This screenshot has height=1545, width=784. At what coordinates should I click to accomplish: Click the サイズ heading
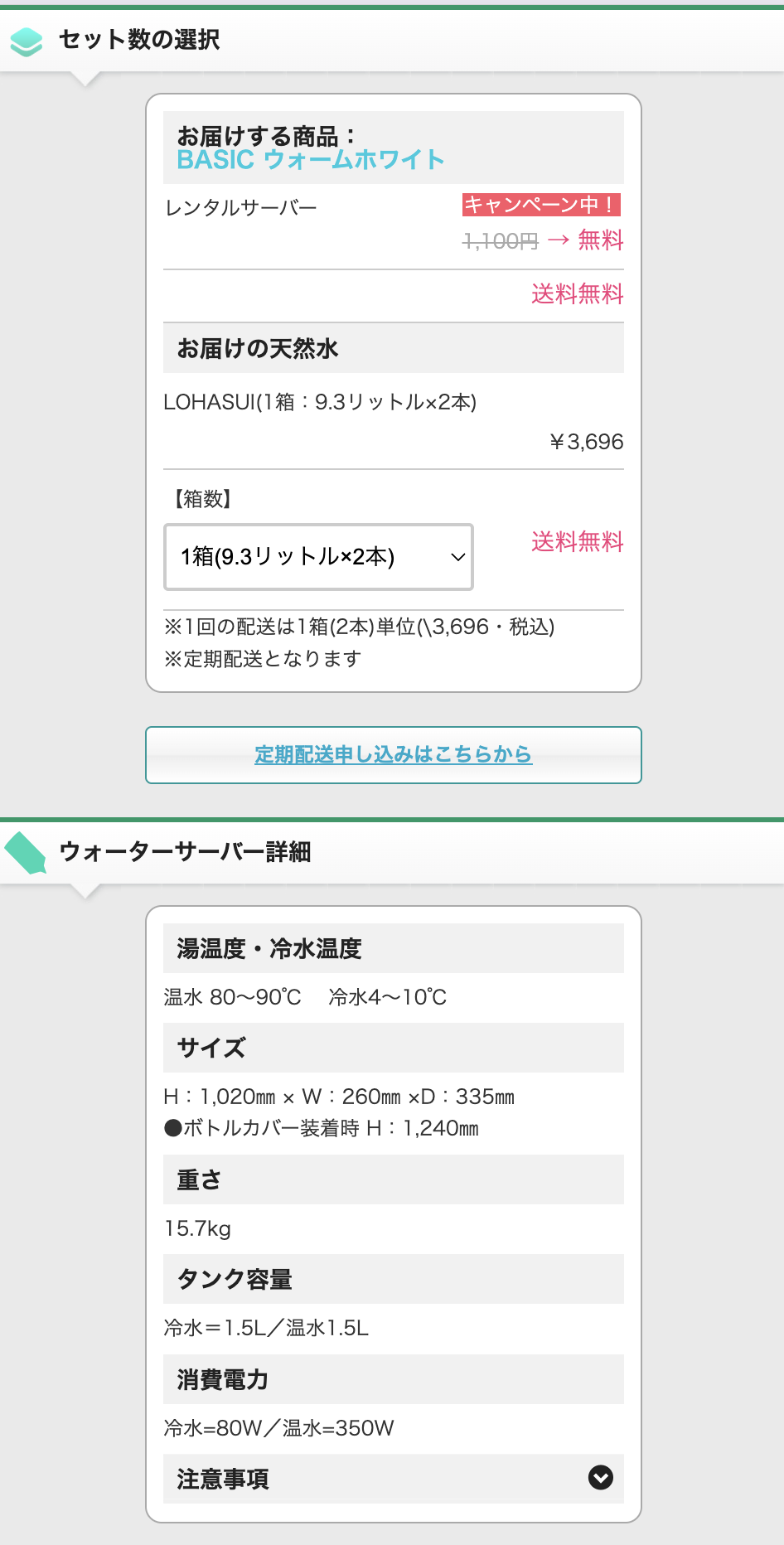[x=211, y=1048]
